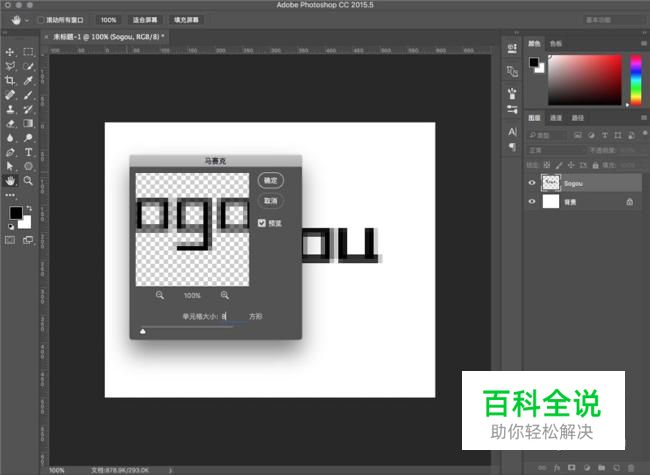Toggle lock image pixels brush icon
This screenshot has width=650, height=475.
tap(559, 165)
